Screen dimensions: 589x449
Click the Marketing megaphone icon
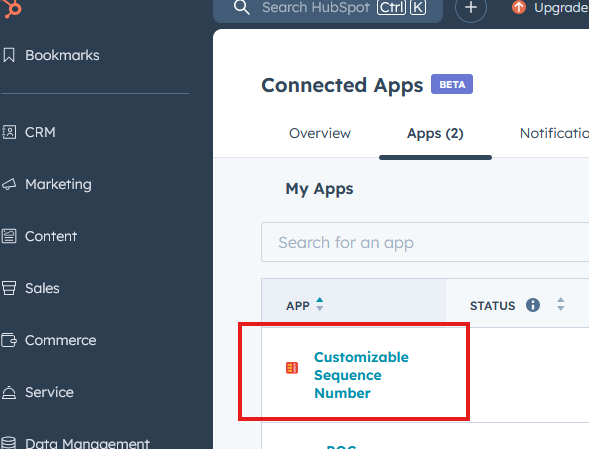(9, 184)
